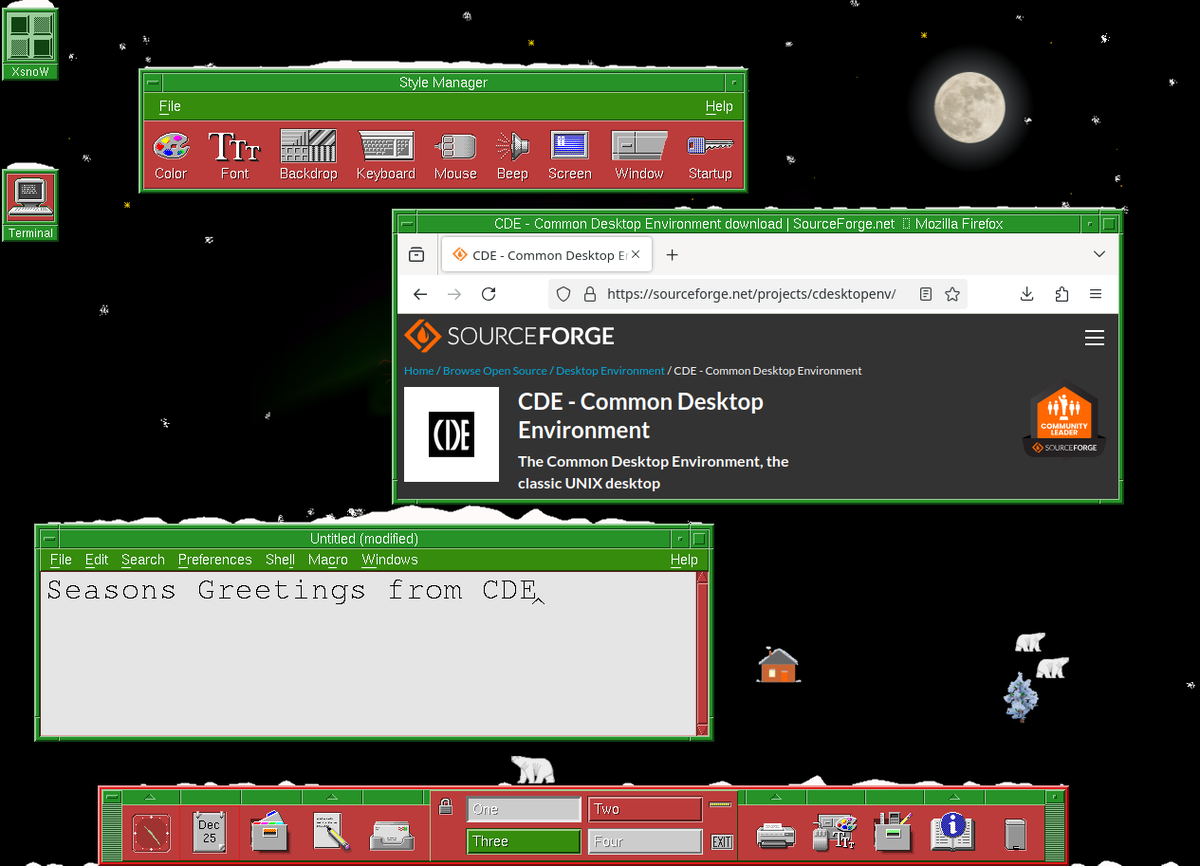Image resolution: width=1200 pixels, height=866 pixels.
Task: Open Mouse settings in Style Manager
Action: pos(455,156)
